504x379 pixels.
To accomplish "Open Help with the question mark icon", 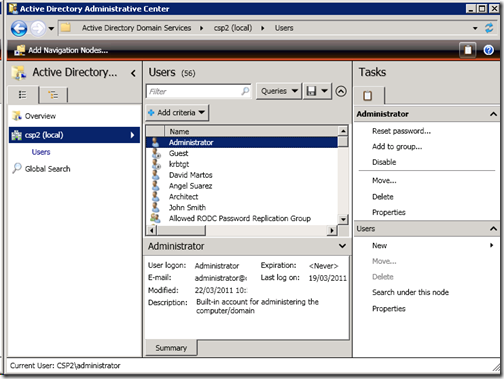I will [489, 50].
